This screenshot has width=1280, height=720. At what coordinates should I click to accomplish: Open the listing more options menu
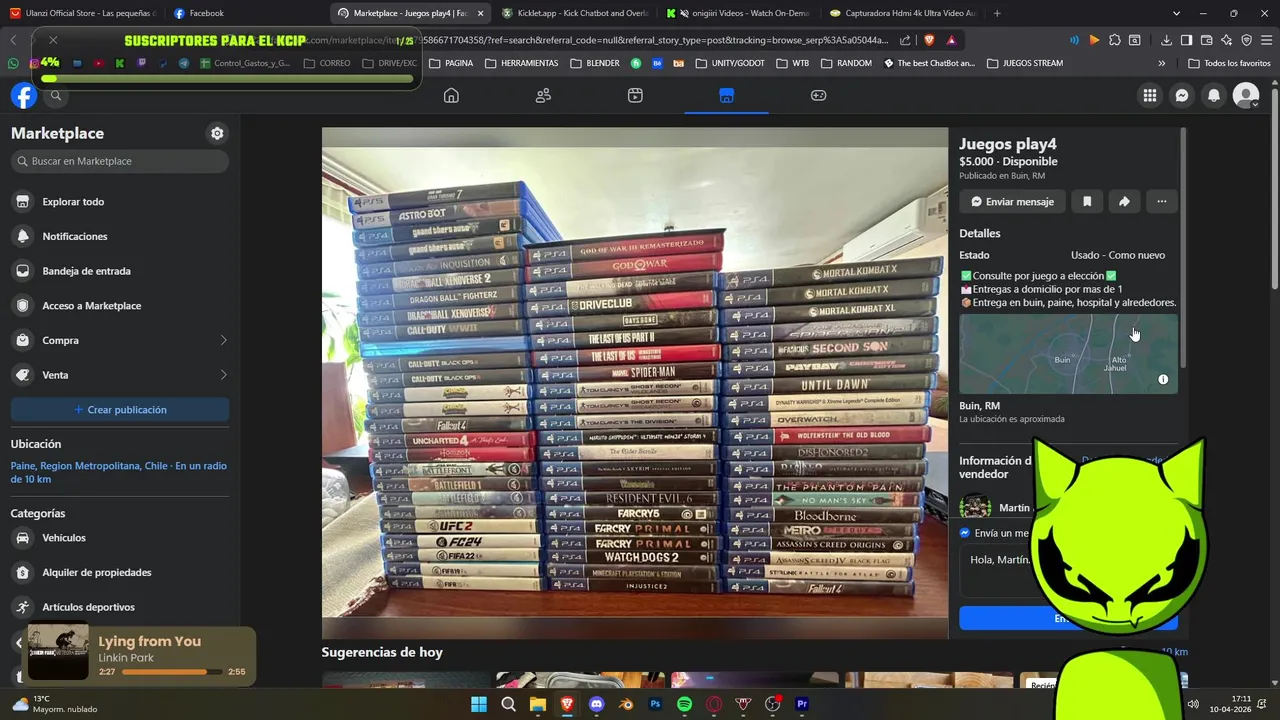pyautogui.click(x=1161, y=201)
